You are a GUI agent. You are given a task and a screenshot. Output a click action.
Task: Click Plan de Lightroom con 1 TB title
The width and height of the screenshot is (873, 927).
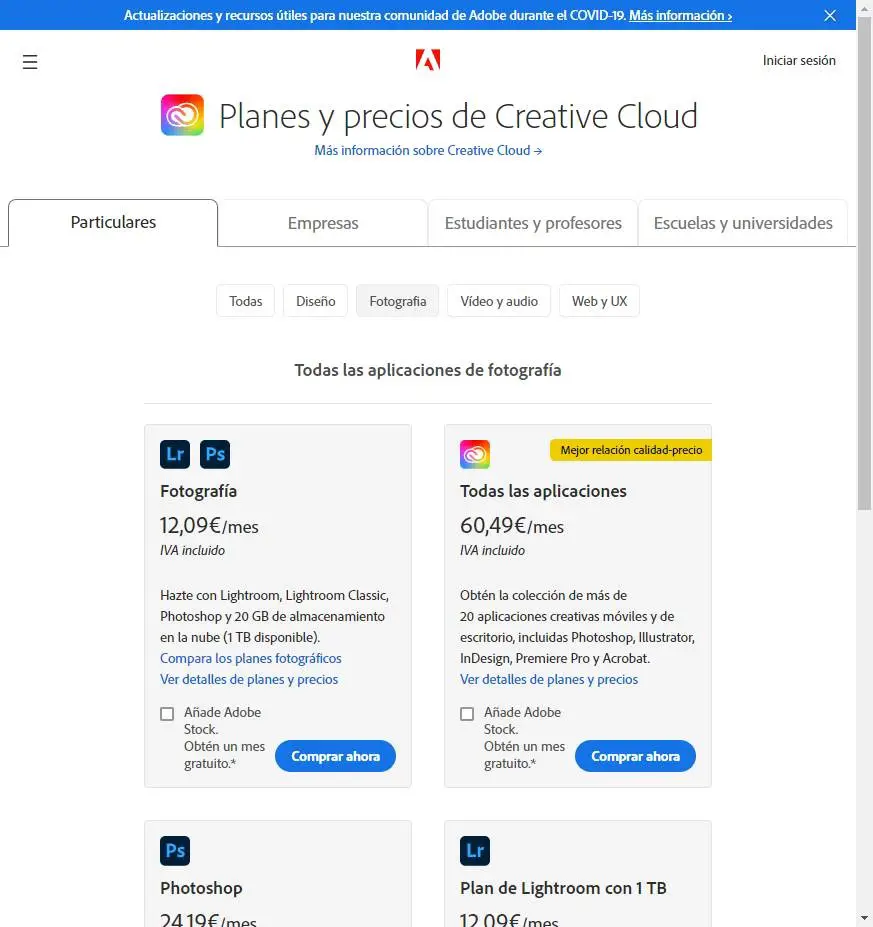(x=563, y=887)
